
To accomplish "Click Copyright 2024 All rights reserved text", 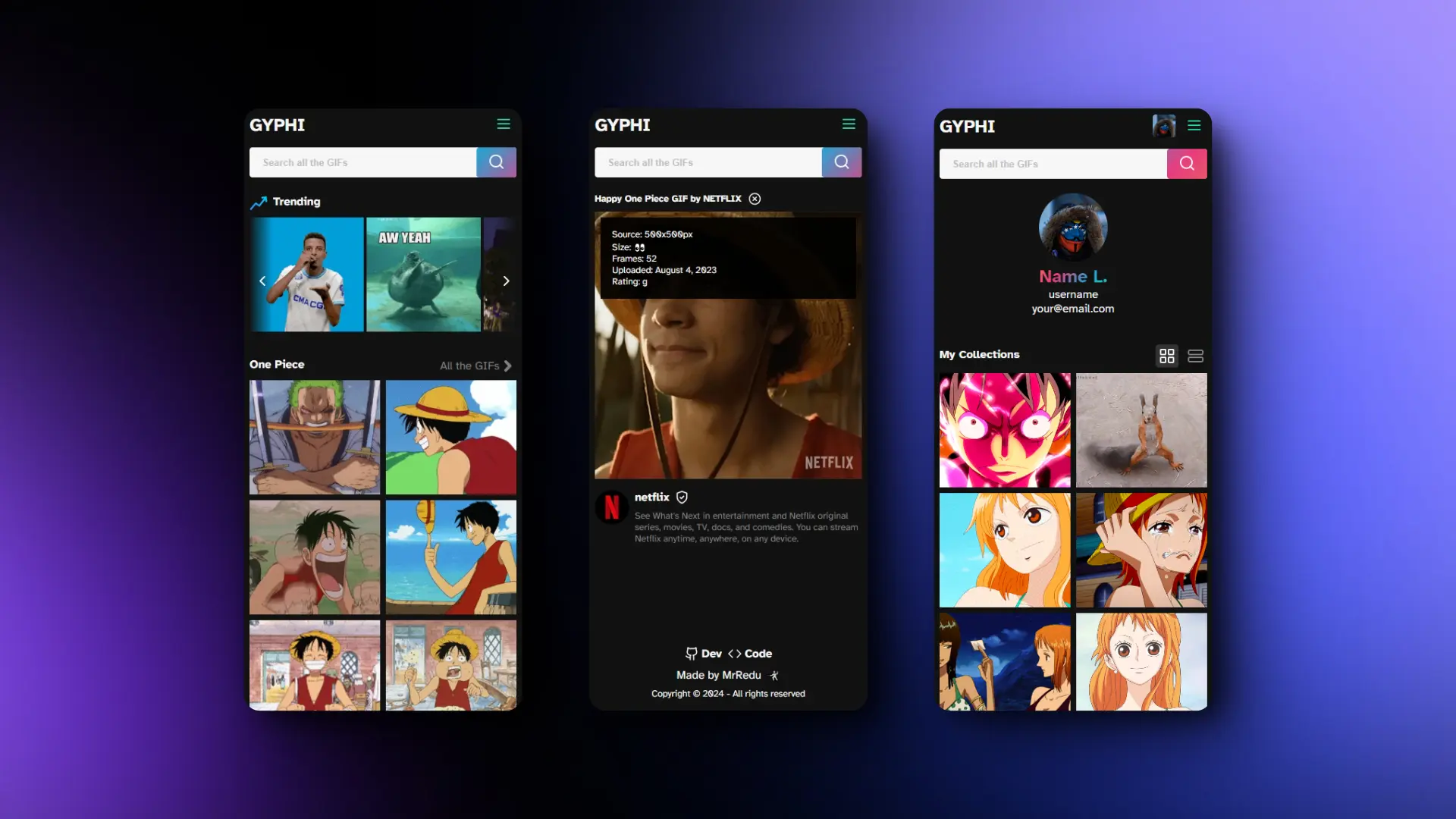I will tap(728, 694).
